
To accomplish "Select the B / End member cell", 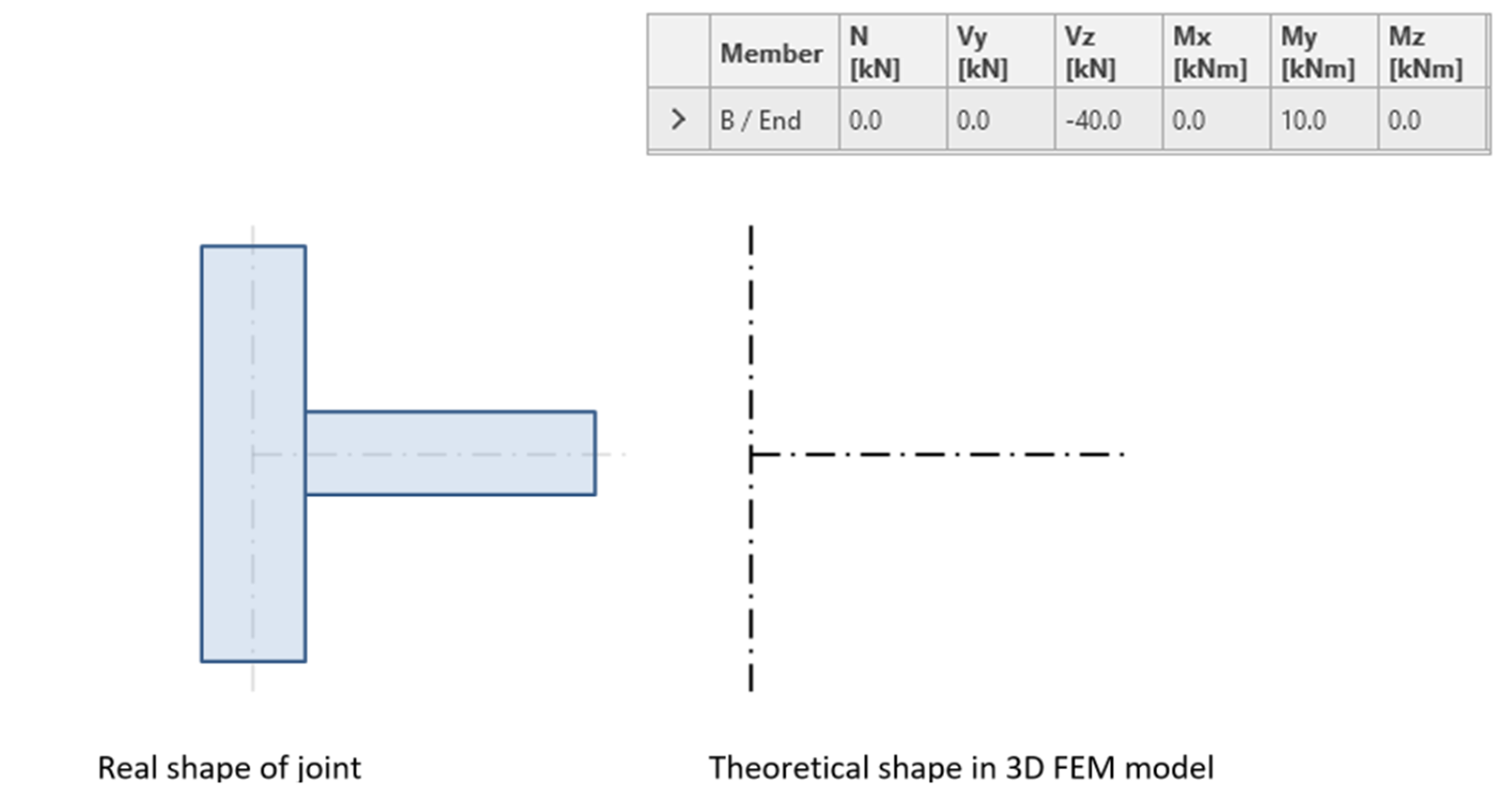I will point(773,119).
